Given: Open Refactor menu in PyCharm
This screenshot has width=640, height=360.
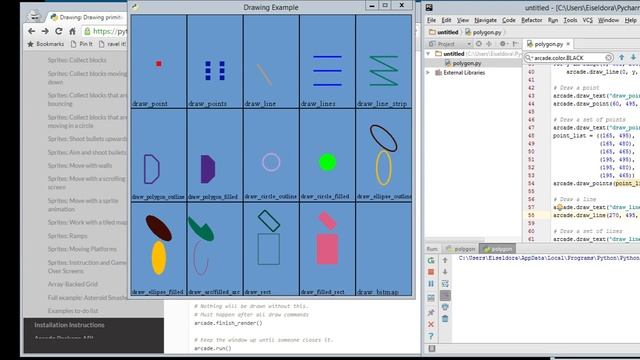Looking at the screenshot, I should pyautogui.click(x=531, y=20).
